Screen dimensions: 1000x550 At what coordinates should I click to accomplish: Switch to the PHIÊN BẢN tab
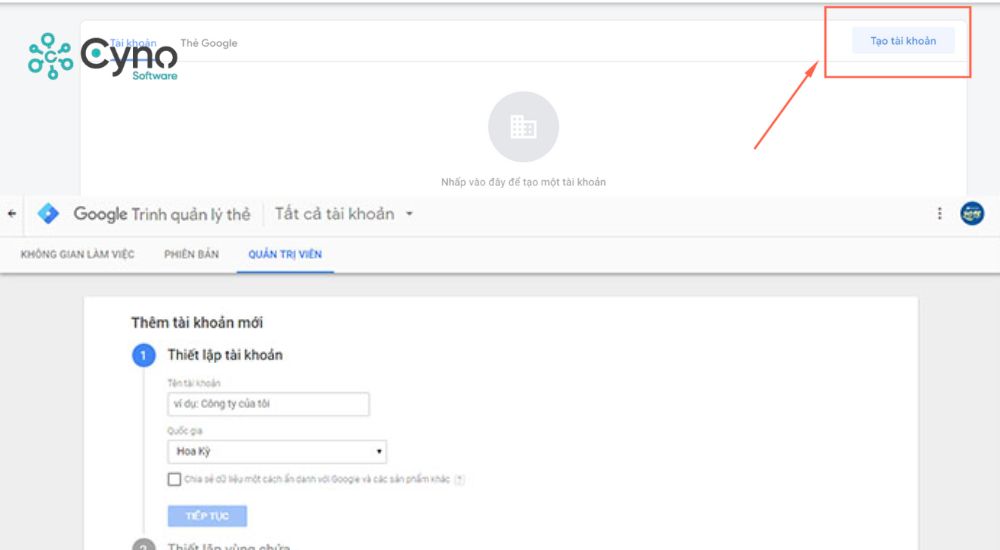click(191, 254)
